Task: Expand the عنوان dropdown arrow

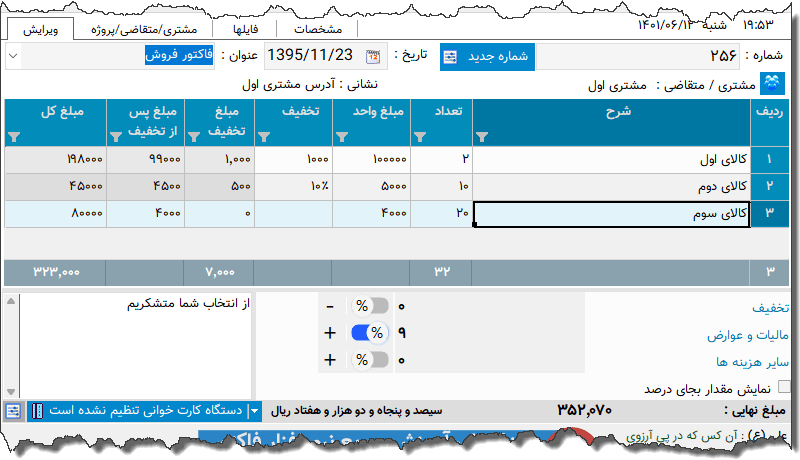Action: pos(13,56)
